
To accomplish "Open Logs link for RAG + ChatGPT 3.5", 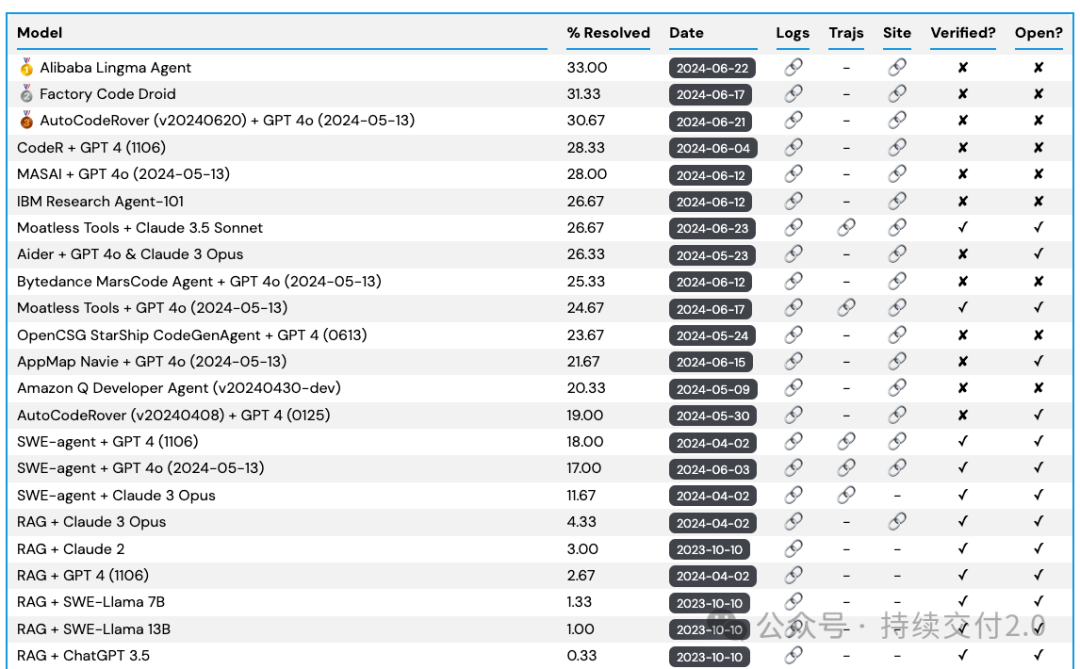I will [793, 655].
